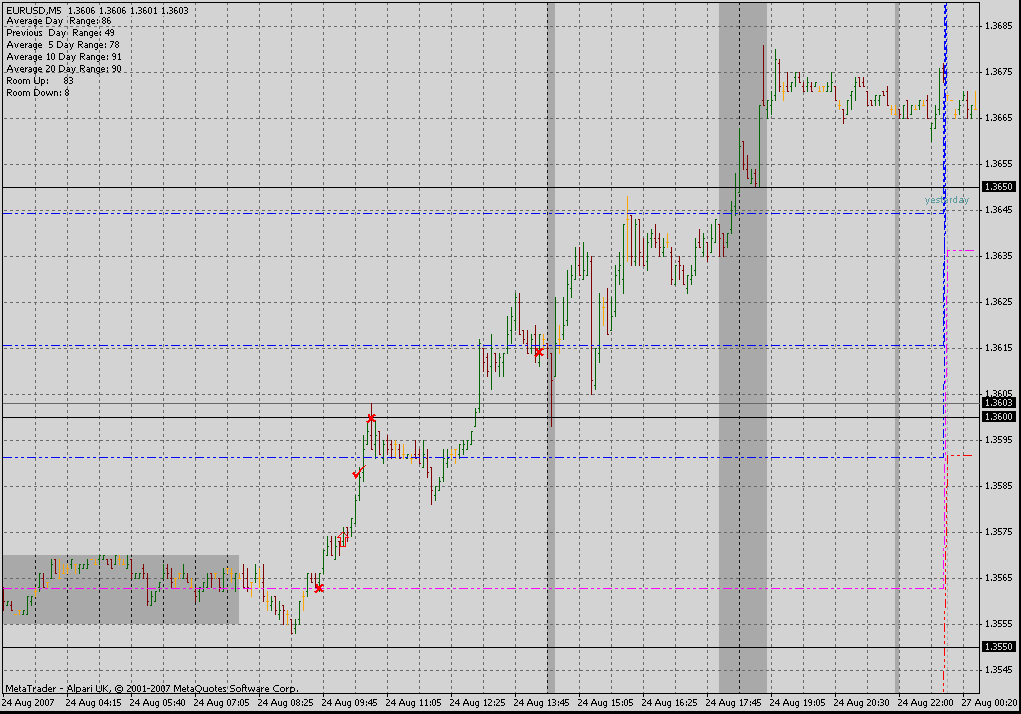
Task: Select the magenta dash-dot horizontal line
Action: (x=474, y=588)
